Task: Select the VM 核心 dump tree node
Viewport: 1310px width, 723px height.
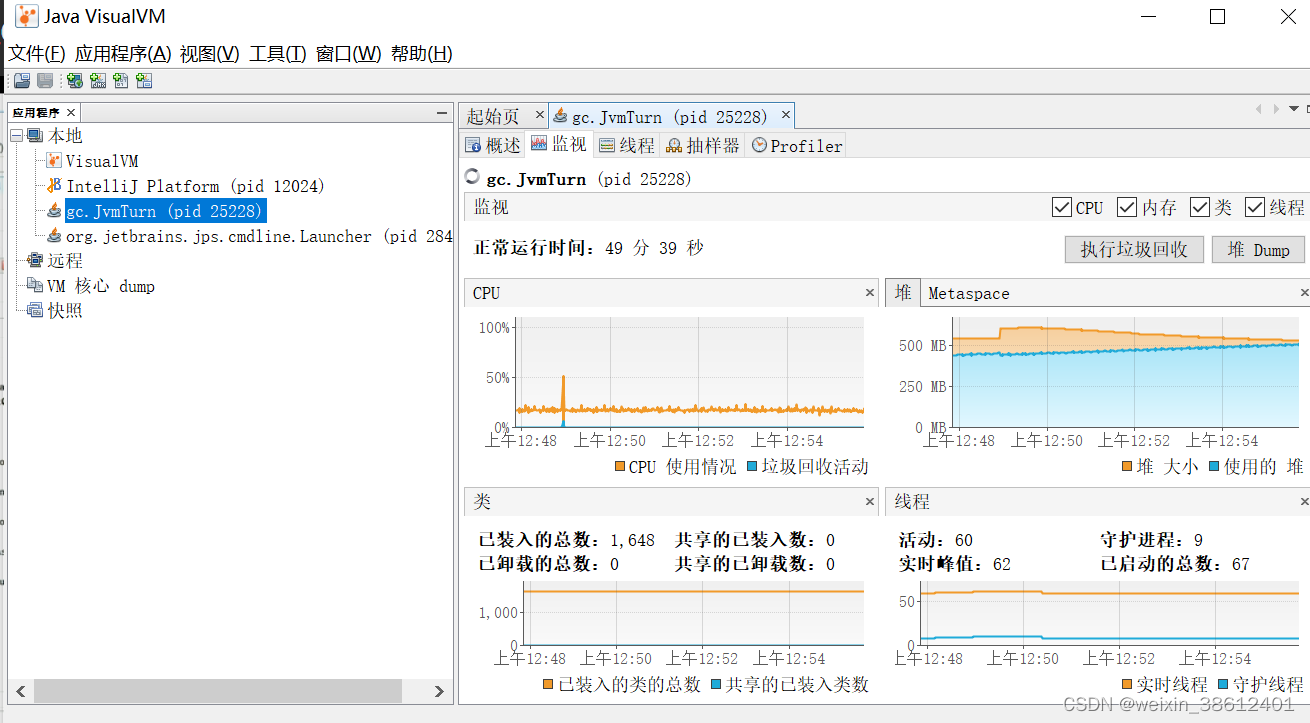Action: click(x=101, y=286)
